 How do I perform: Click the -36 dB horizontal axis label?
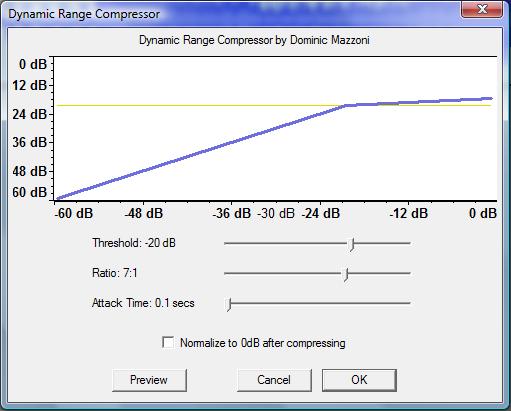click(x=232, y=213)
